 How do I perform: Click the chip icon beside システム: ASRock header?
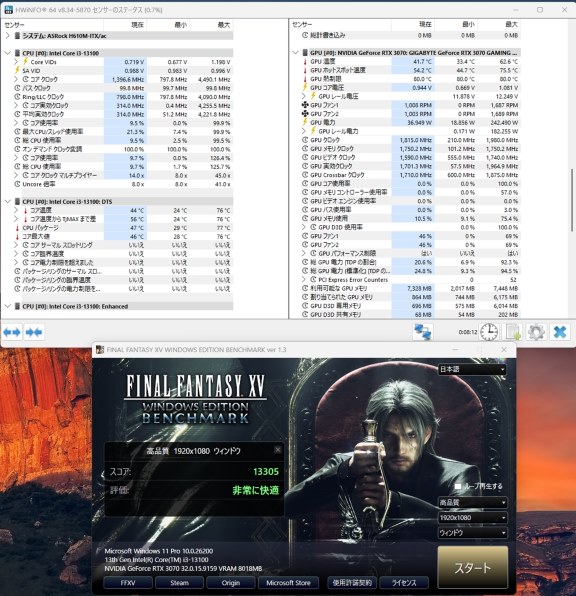pos(17,36)
